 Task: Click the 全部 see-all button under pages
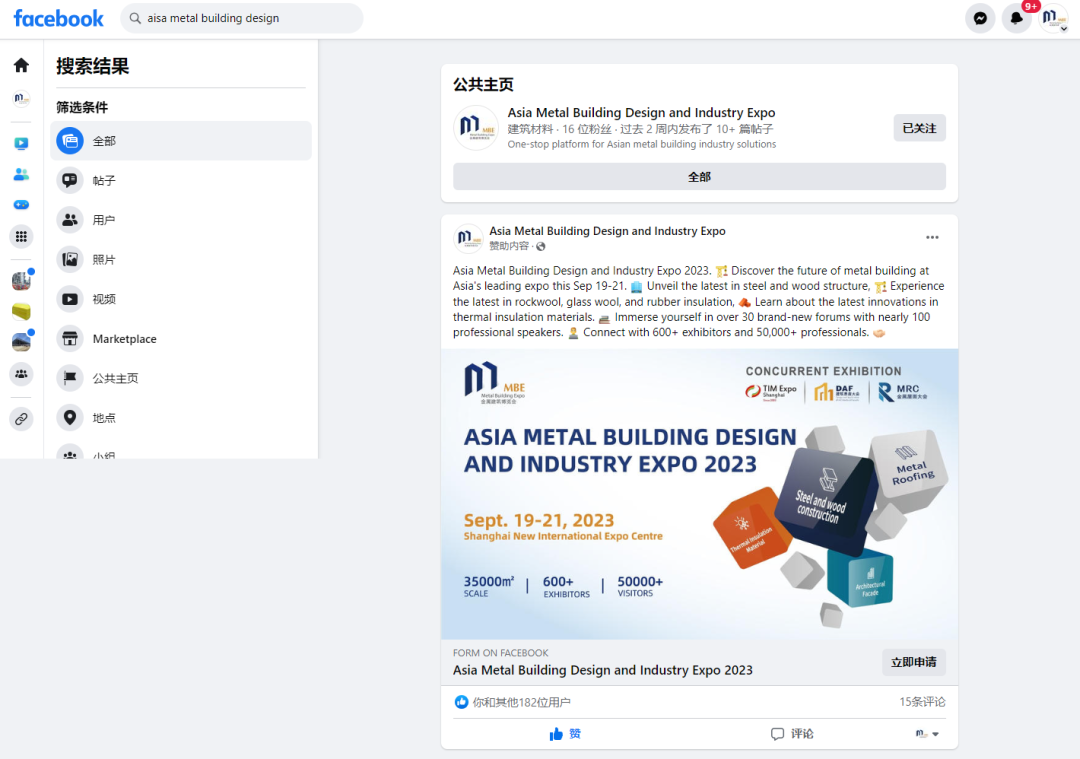point(699,177)
